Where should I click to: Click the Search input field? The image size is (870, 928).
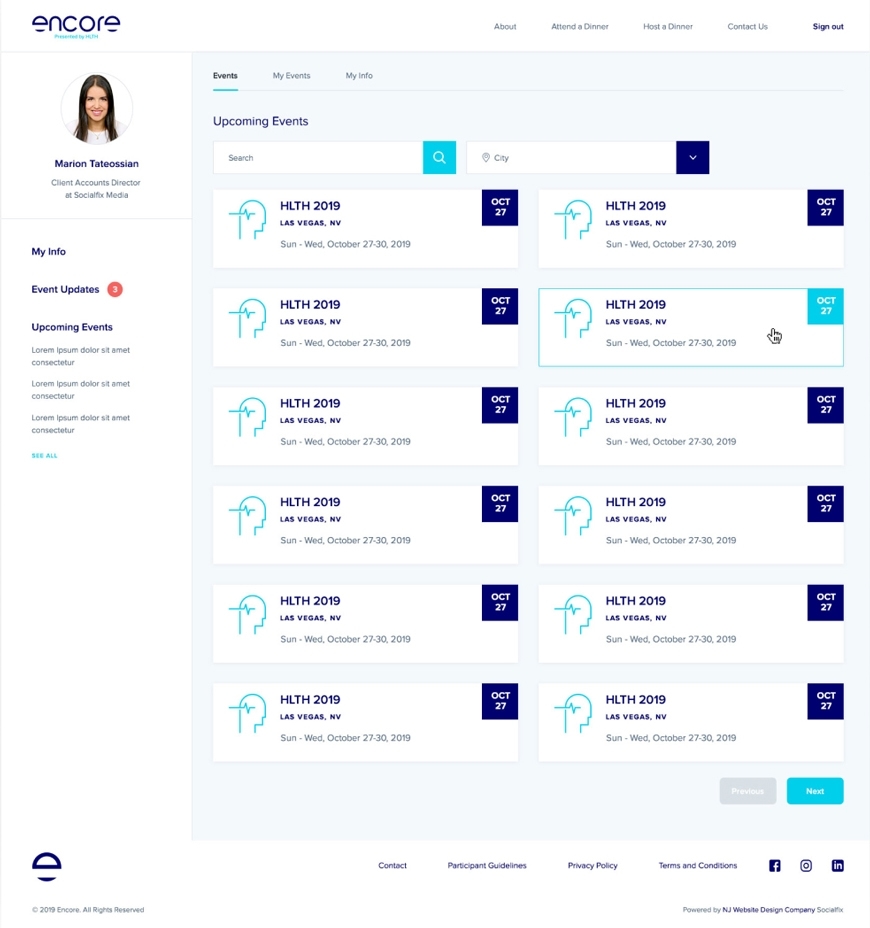tap(318, 157)
